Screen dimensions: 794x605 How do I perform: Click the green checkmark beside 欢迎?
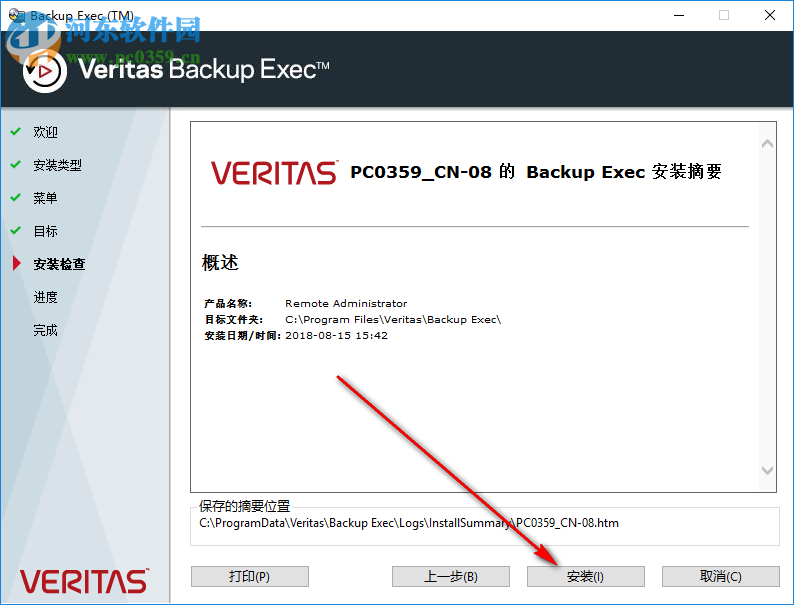point(16,131)
